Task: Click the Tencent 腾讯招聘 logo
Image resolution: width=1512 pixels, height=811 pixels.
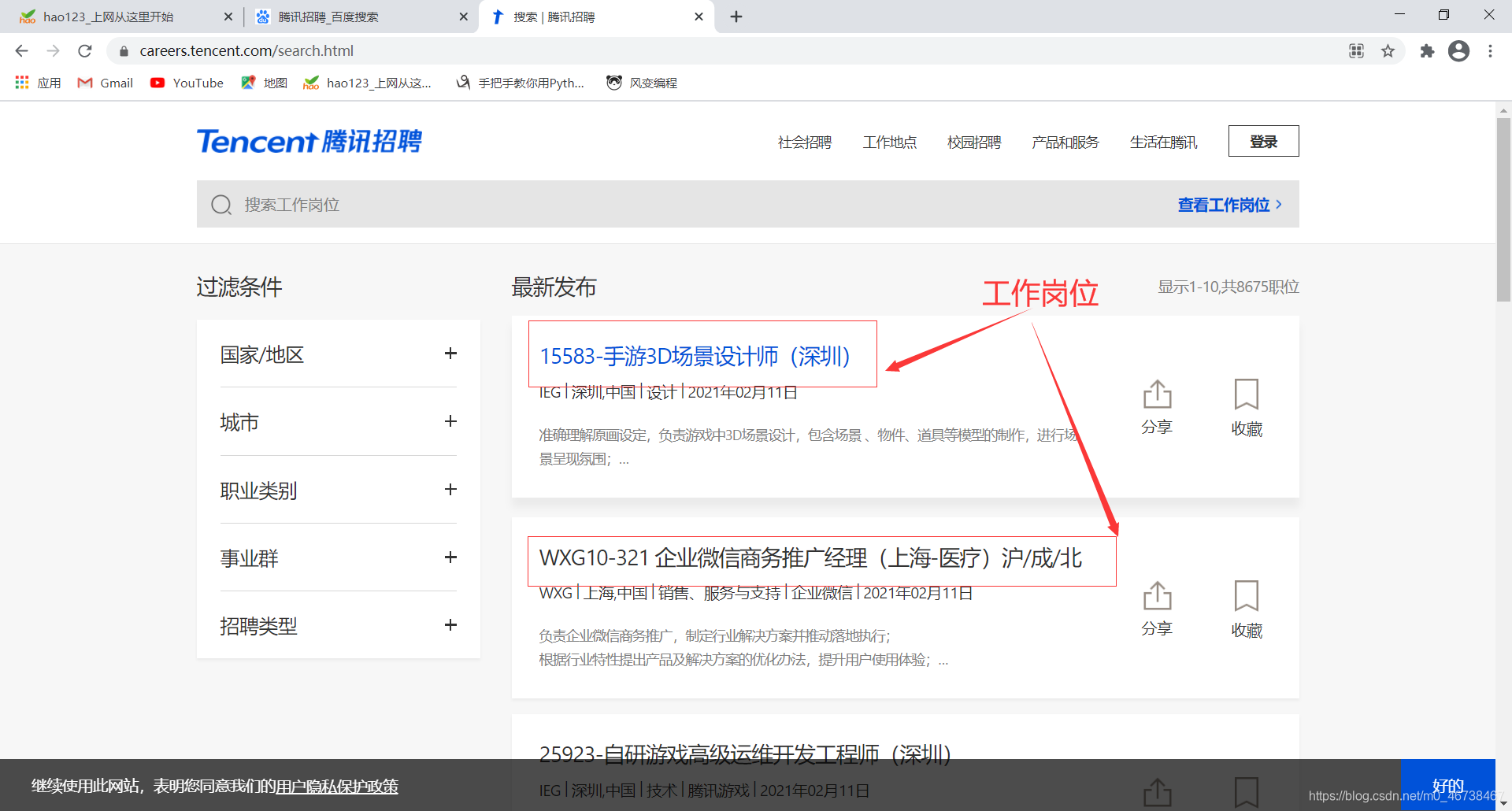Action: click(x=309, y=142)
